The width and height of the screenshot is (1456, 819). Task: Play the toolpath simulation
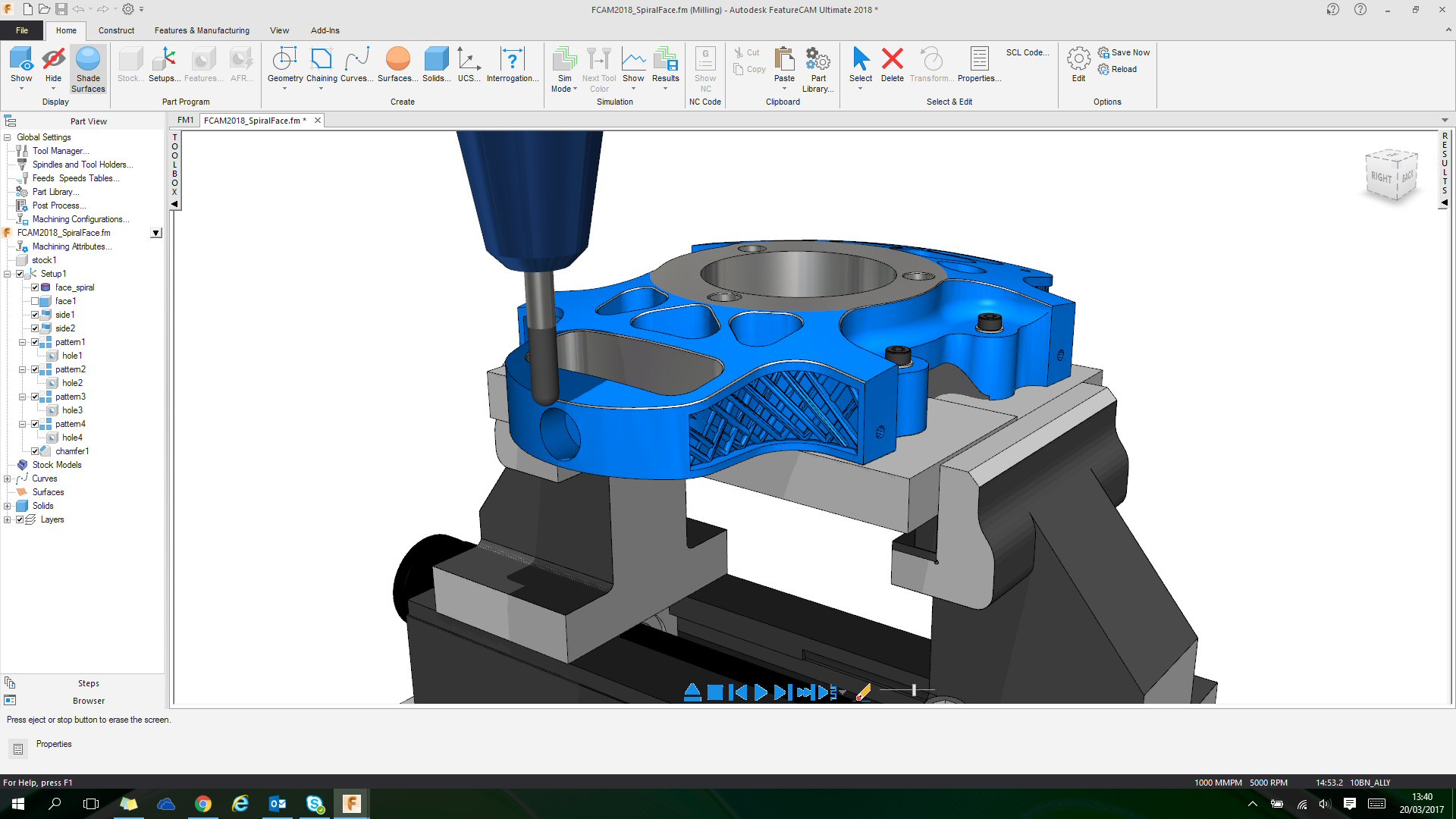pos(761,692)
